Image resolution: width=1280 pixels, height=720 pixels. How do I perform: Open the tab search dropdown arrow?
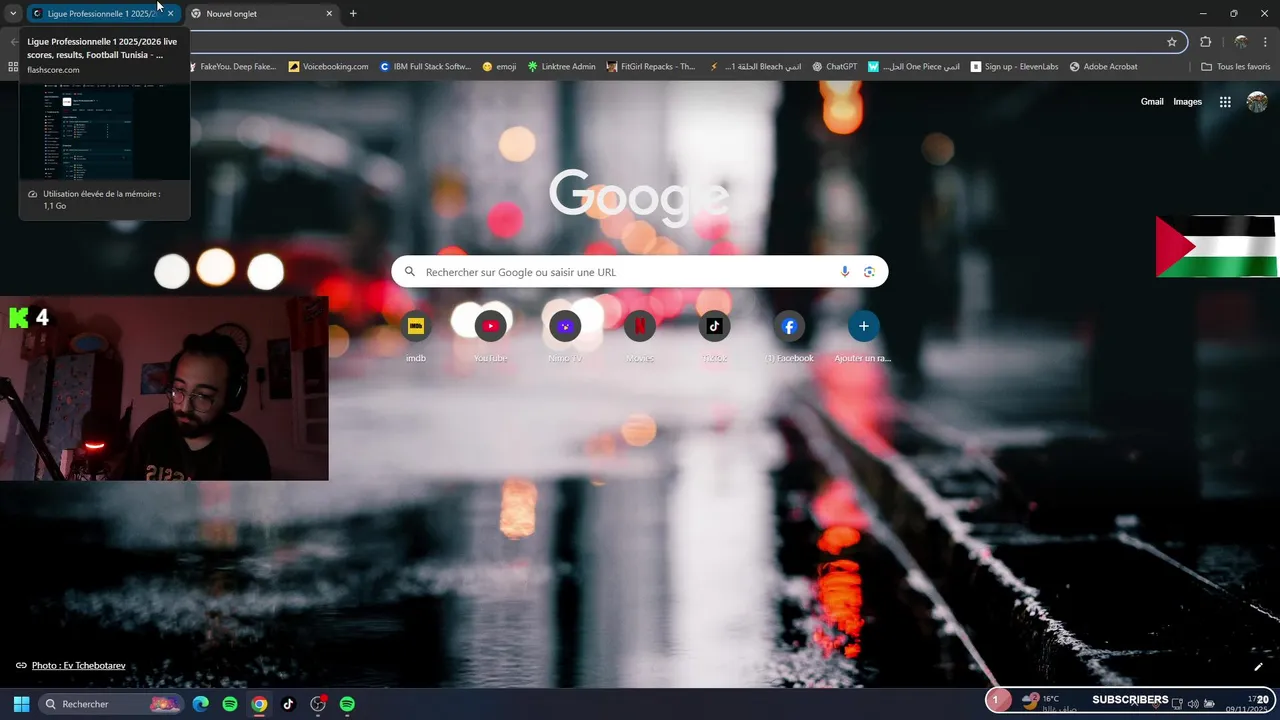[13, 14]
